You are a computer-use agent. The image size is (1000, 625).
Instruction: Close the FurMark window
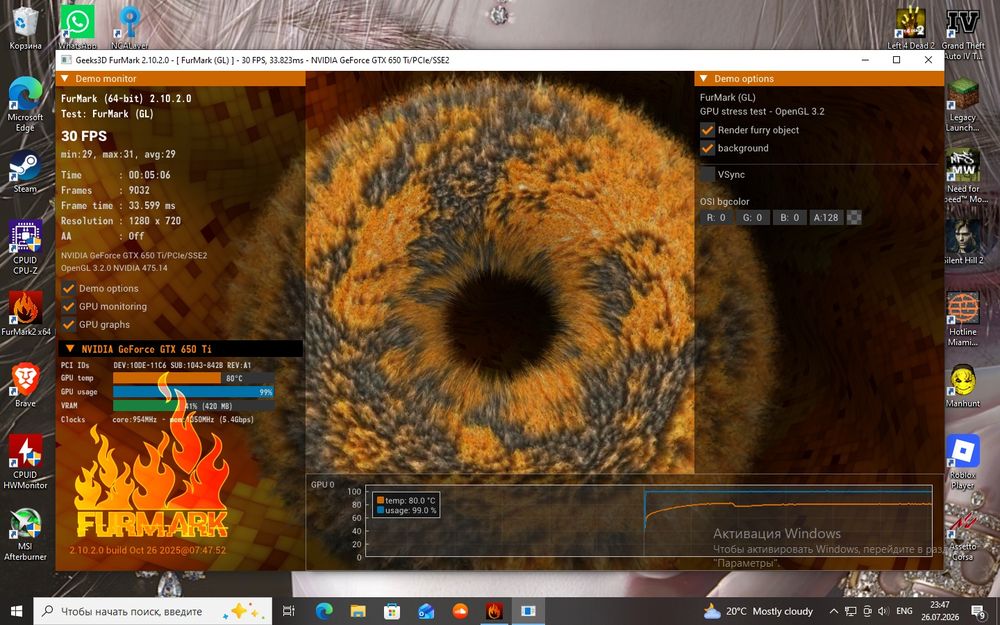[929, 60]
